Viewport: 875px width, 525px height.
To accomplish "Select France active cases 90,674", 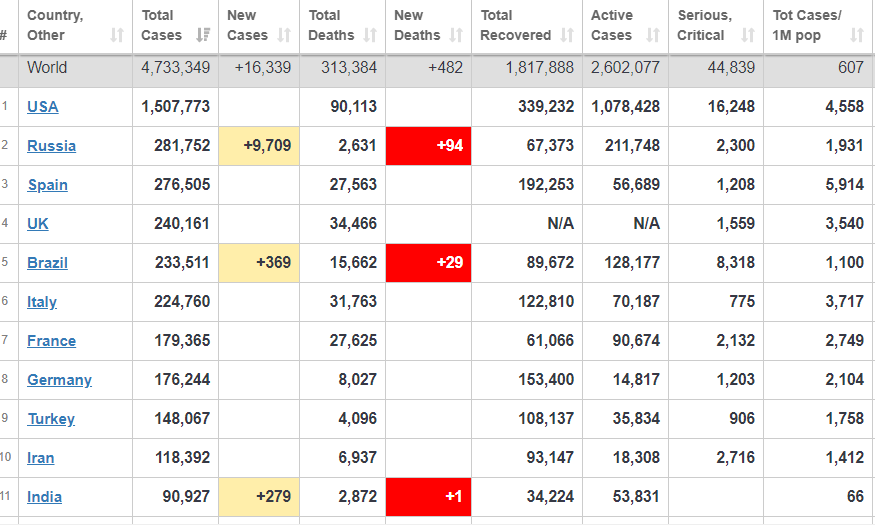I will pyautogui.click(x=636, y=341).
